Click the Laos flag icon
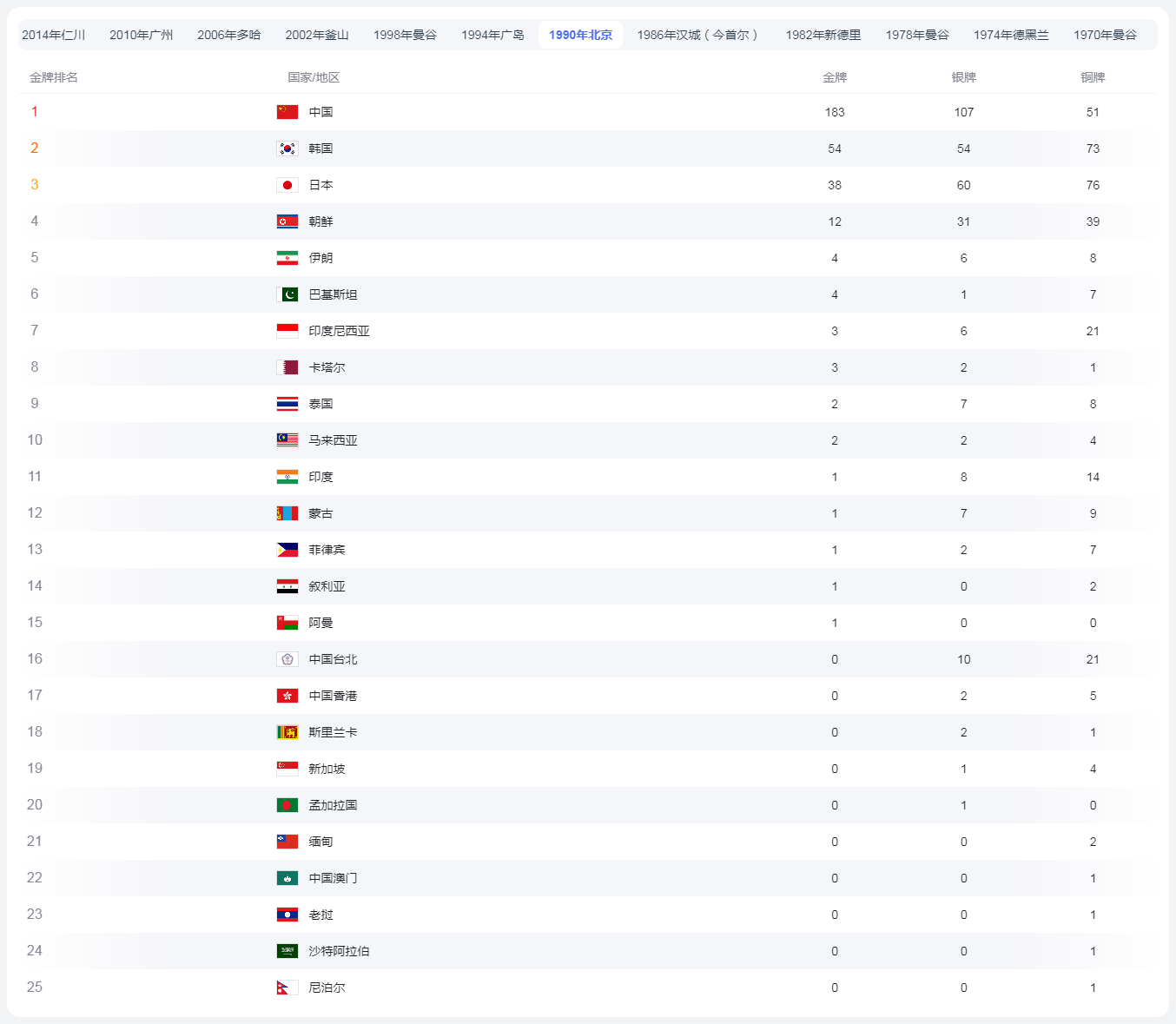This screenshot has width=1176, height=1024. click(x=287, y=915)
